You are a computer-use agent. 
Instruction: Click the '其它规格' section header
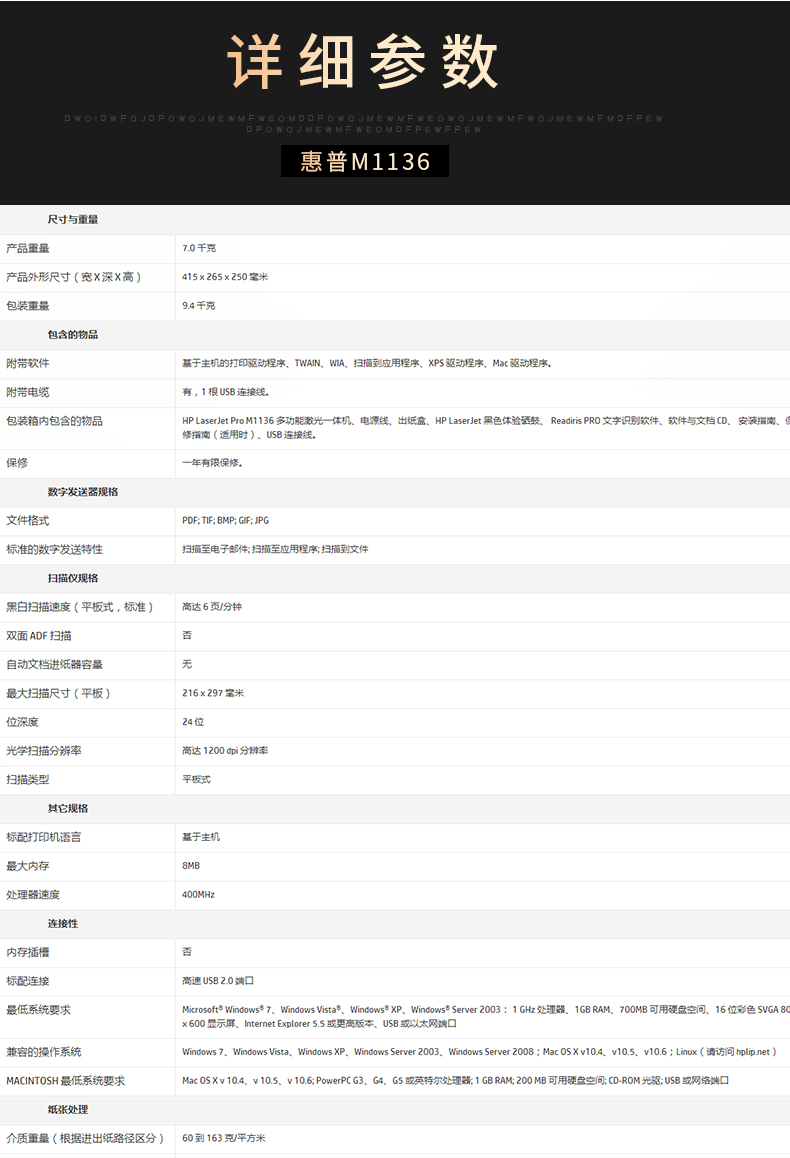click(68, 809)
